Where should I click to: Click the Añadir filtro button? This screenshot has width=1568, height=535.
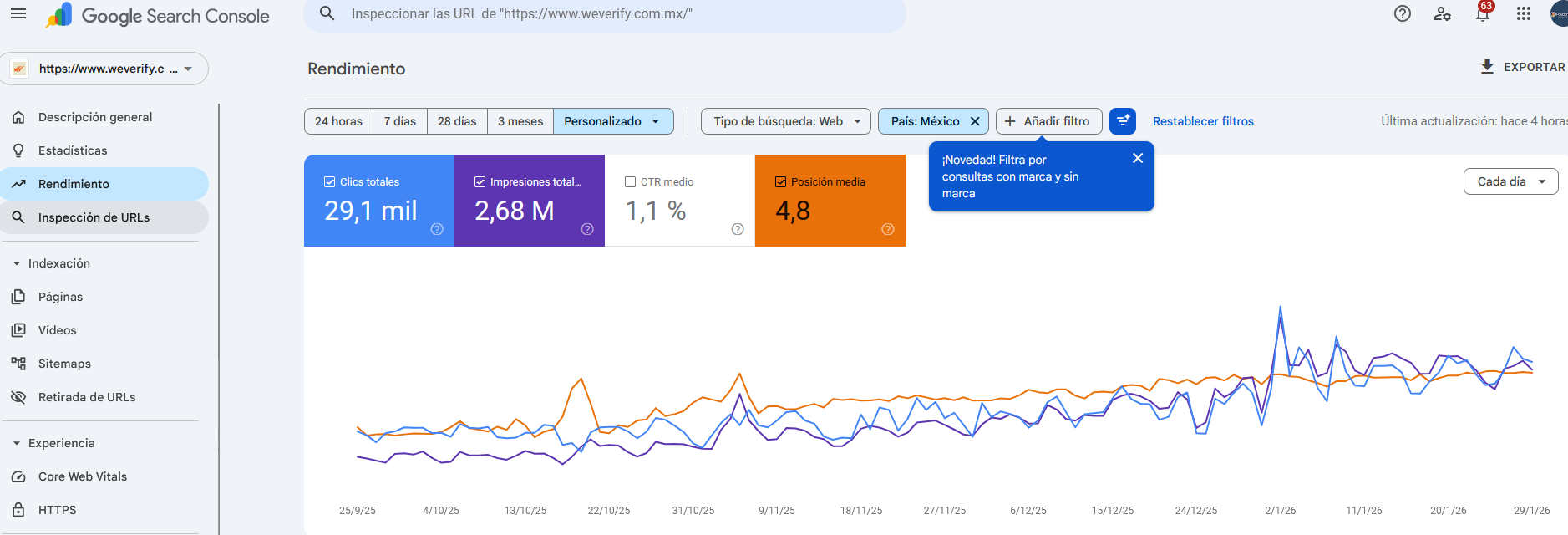click(1048, 121)
